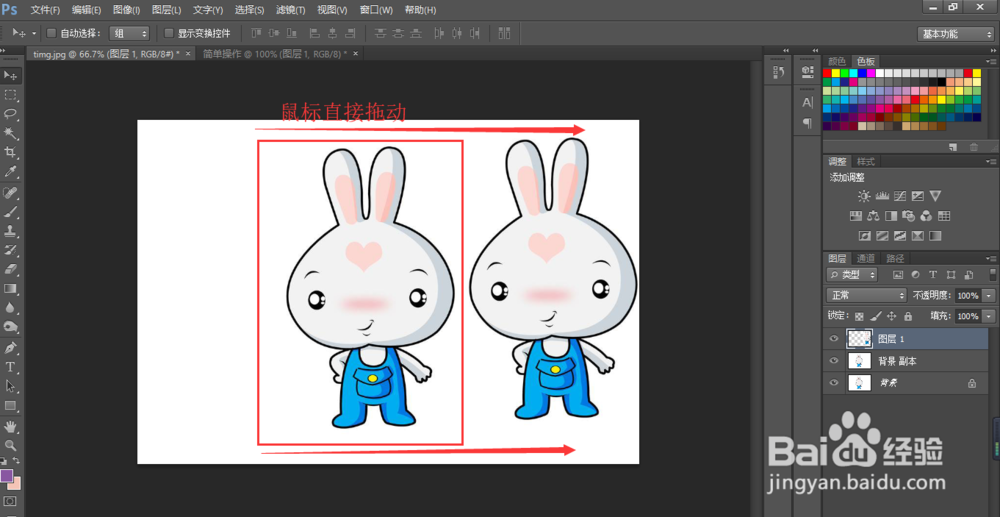
Task: Hide the 背景 副本 layer
Action: [x=834, y=361]
